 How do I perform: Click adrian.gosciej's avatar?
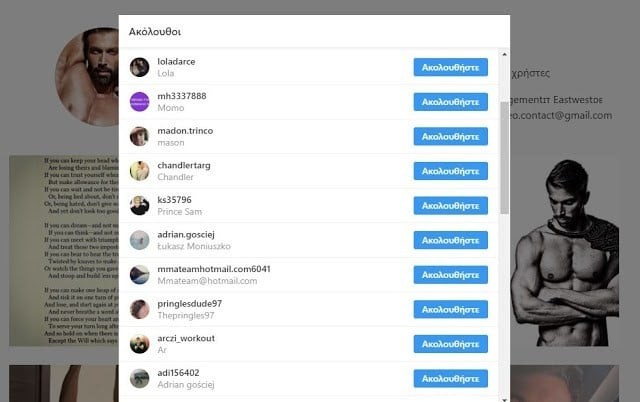140,240
